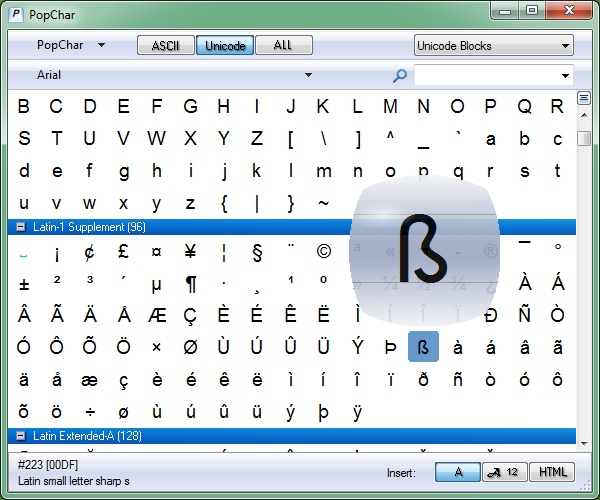This screenshot has width=600, height=500.
Task: Click the block list icon above the scrollbar
Action: (x=584, y=98)
